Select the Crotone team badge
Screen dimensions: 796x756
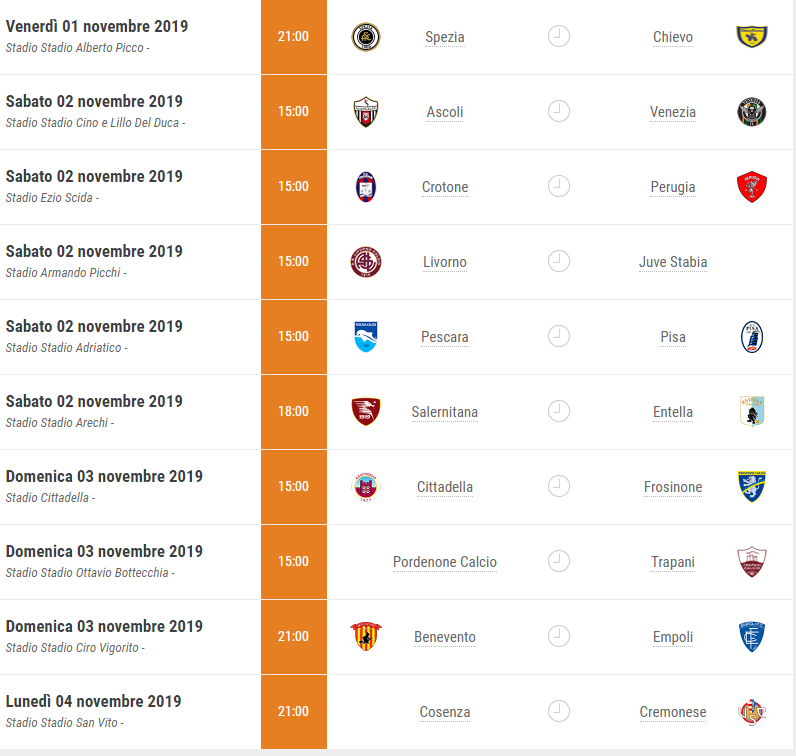pos(366,187)
